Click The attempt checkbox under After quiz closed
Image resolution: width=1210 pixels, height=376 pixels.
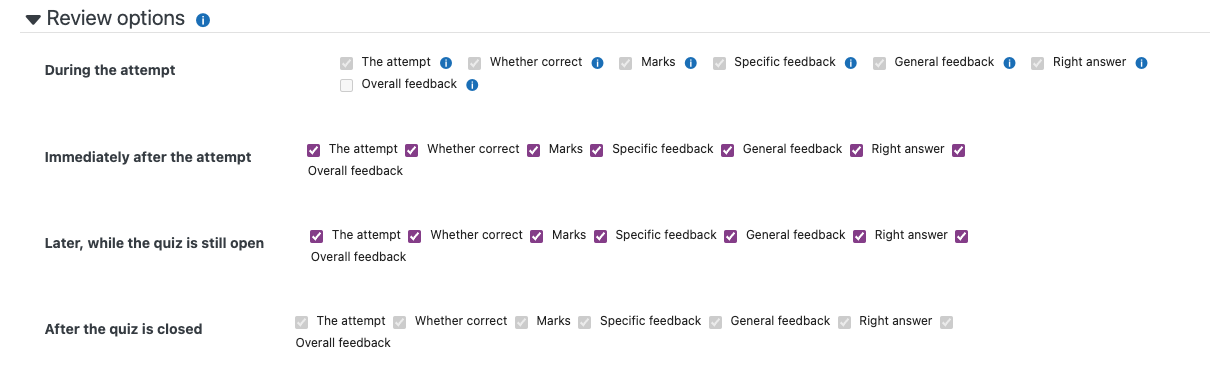pyautogui.click(x=301, y=322)
